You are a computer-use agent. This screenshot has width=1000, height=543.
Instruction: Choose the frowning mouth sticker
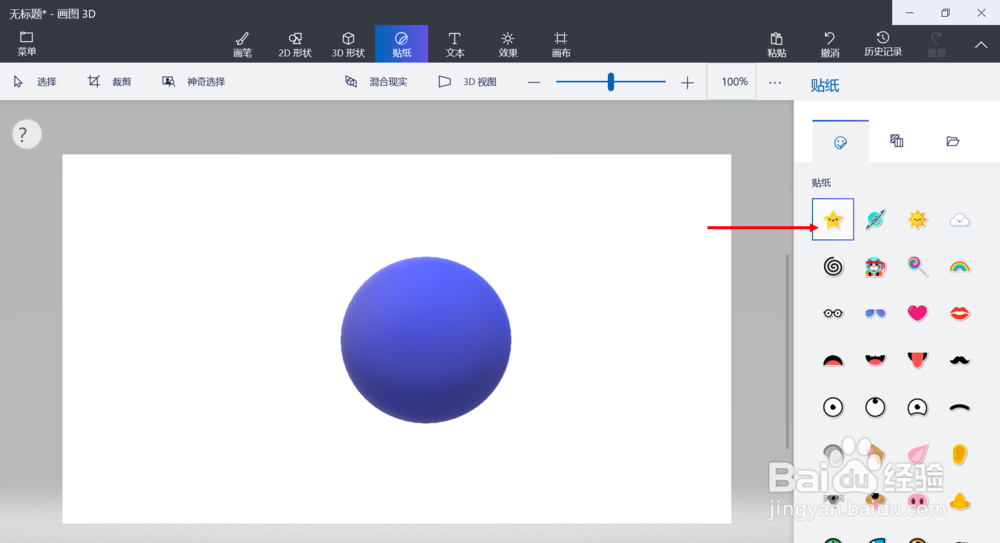pyautogui.click(x=833, y=361)
